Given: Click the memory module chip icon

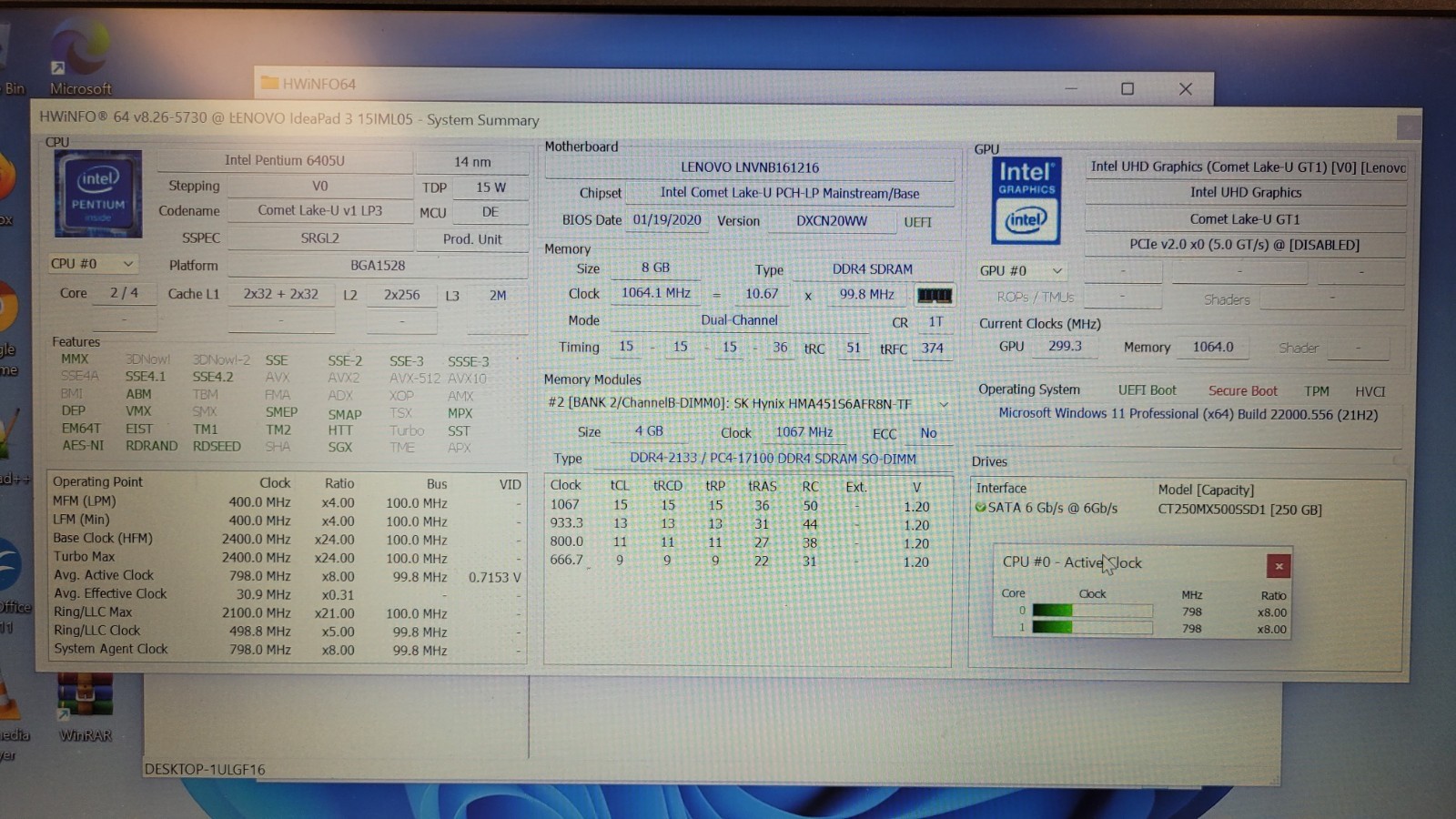Looking at the screenshot, I should point(935,295).
